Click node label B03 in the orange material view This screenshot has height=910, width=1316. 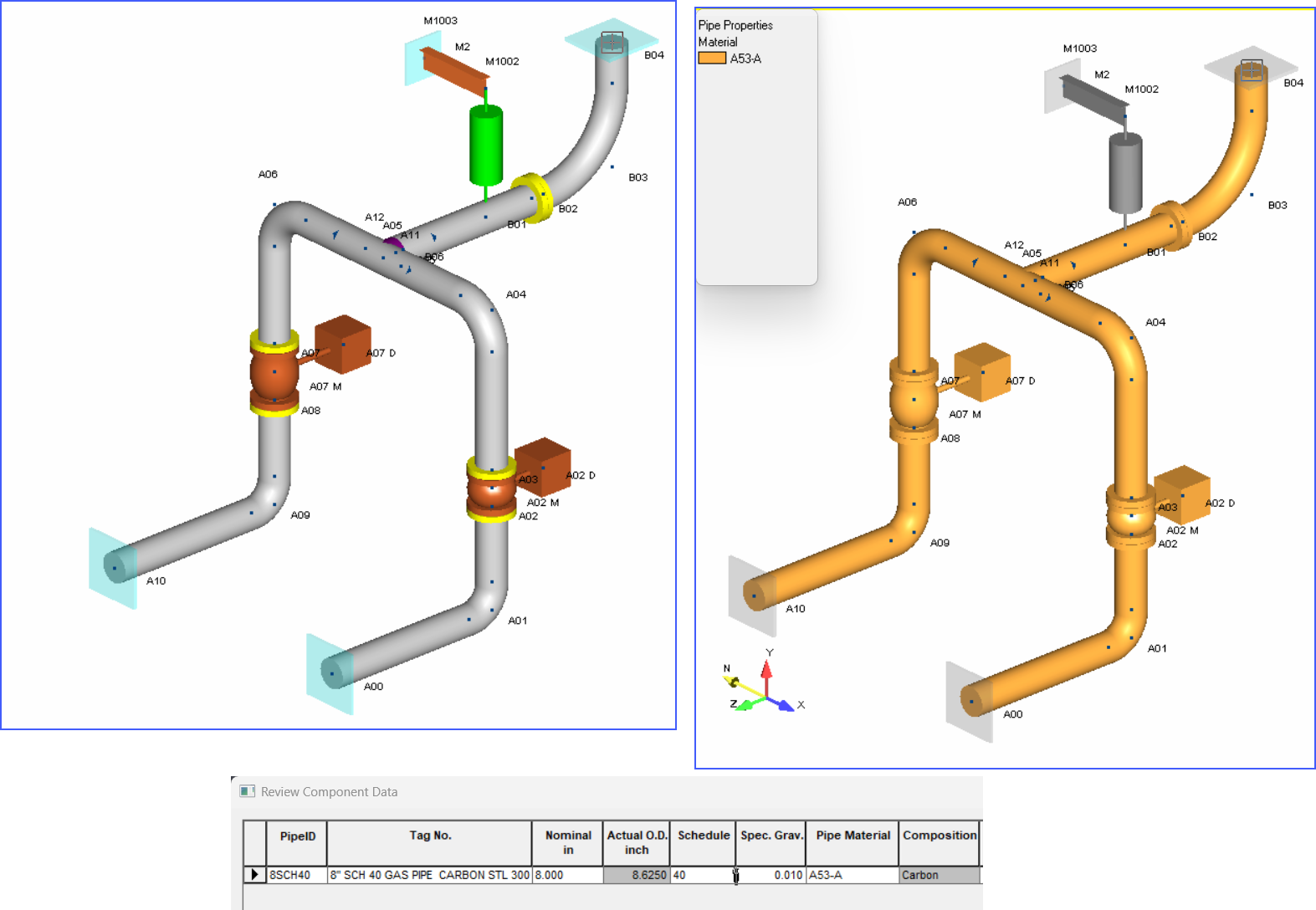click(x=1278, y=205)
